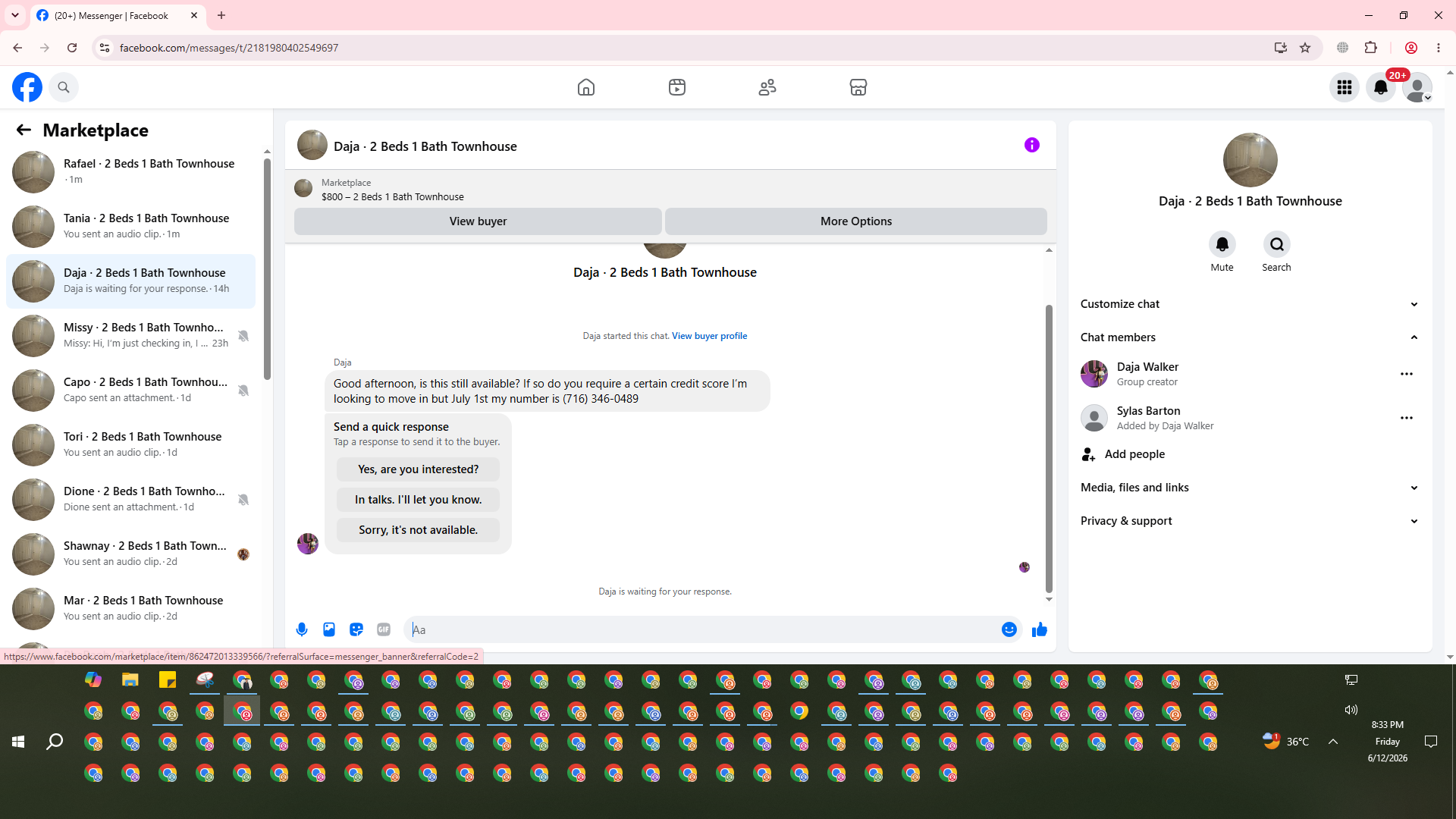Expand Media, files and links section
This screenshot has width=1456, height=819.
[1249, 488]
